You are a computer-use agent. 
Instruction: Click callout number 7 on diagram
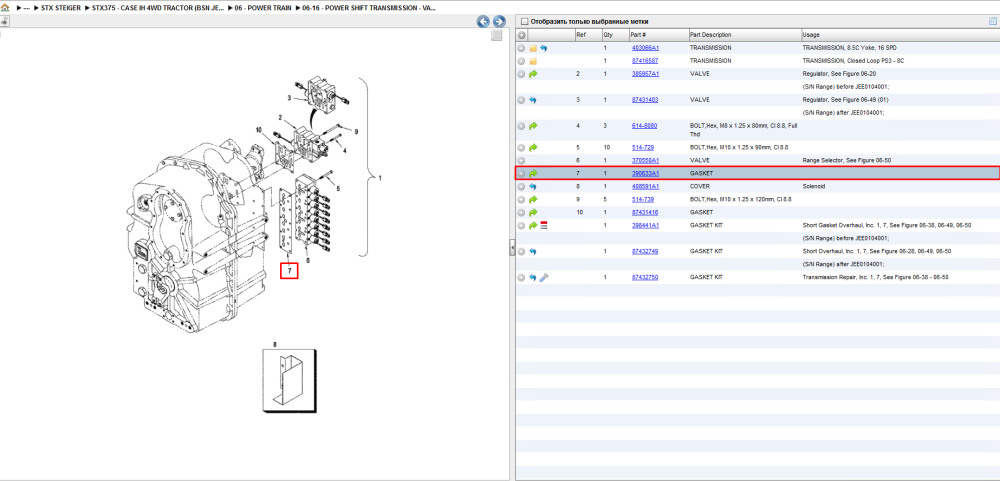(290, 271)
